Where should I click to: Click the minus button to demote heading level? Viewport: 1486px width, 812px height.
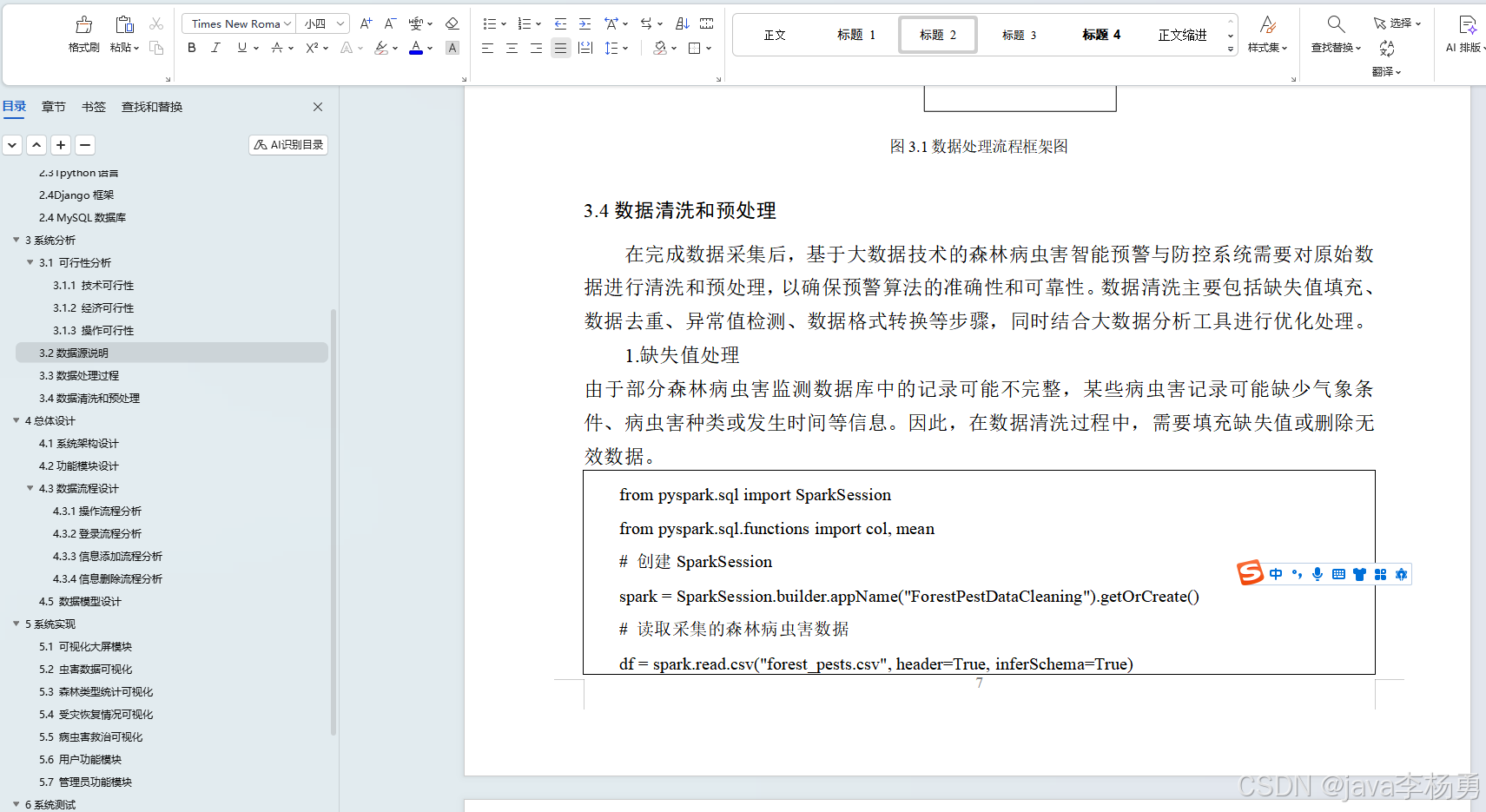[x=84, y=145]
